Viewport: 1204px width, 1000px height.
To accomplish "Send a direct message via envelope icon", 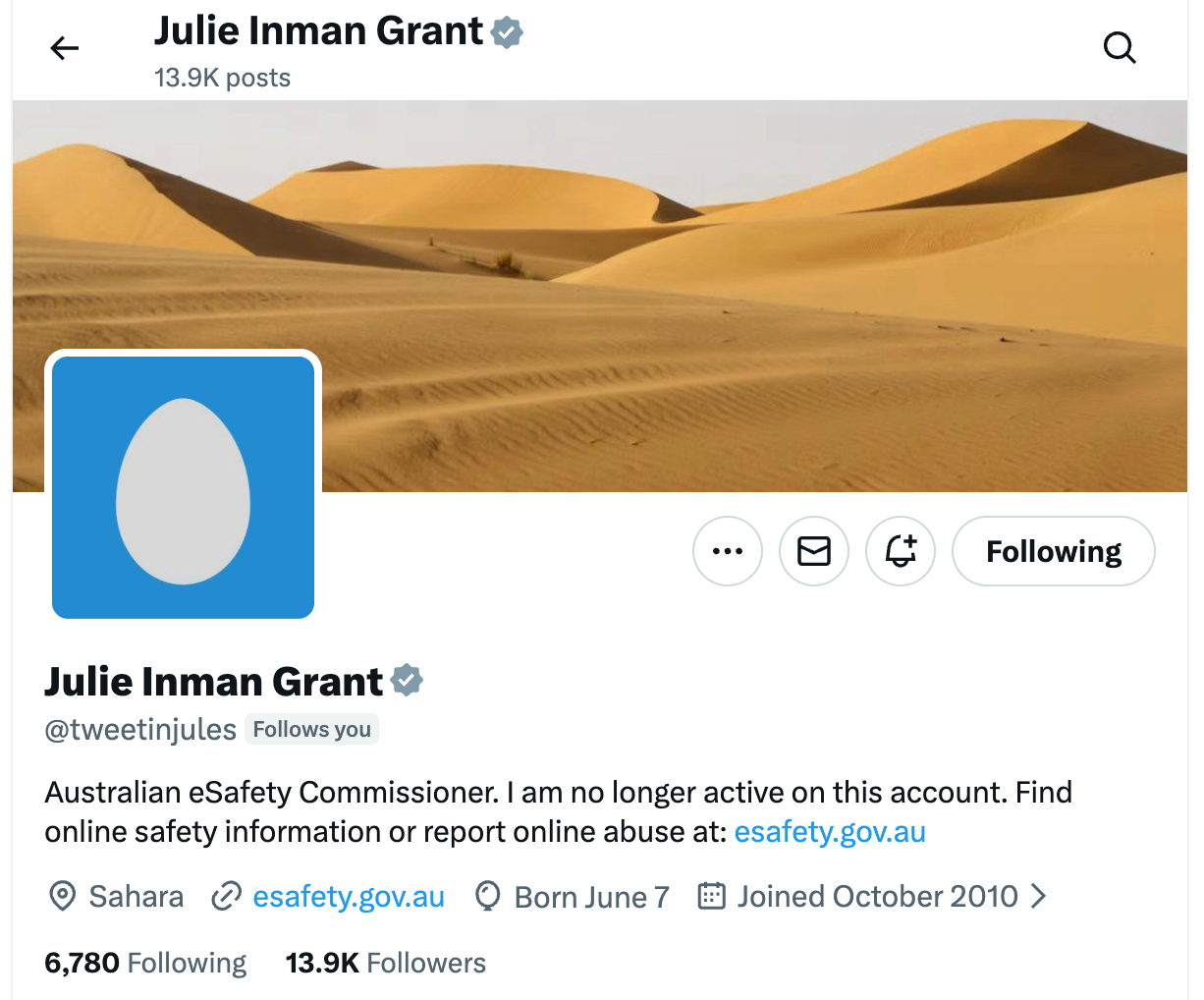I will click(x=814, y=551).
